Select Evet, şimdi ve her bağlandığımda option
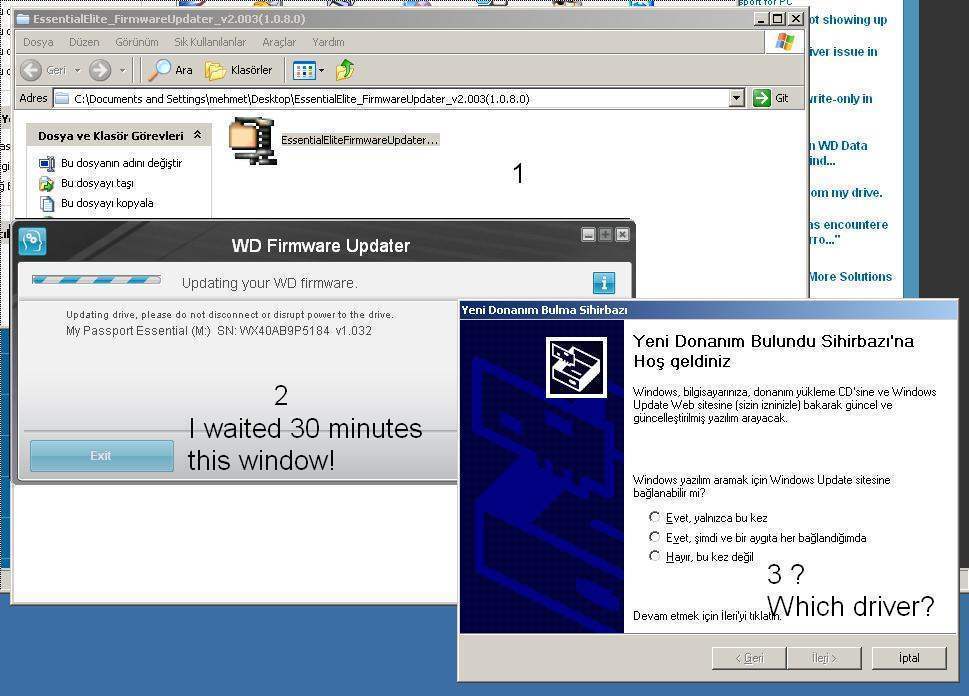 click(654, 537)
